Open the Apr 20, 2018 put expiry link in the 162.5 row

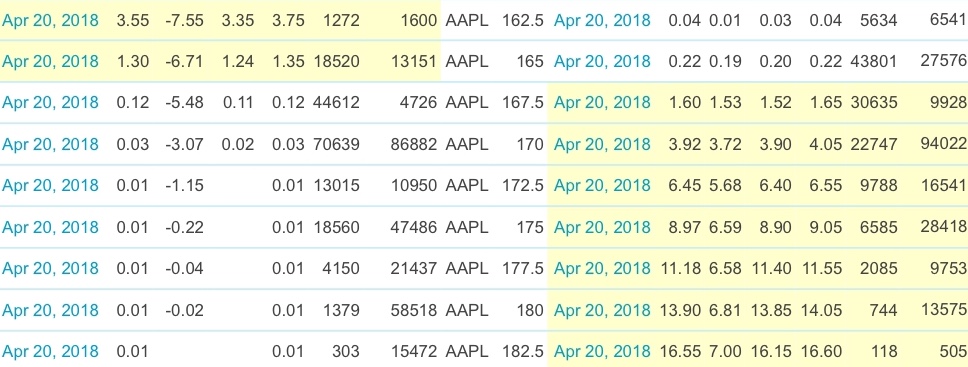coord(602,20)
